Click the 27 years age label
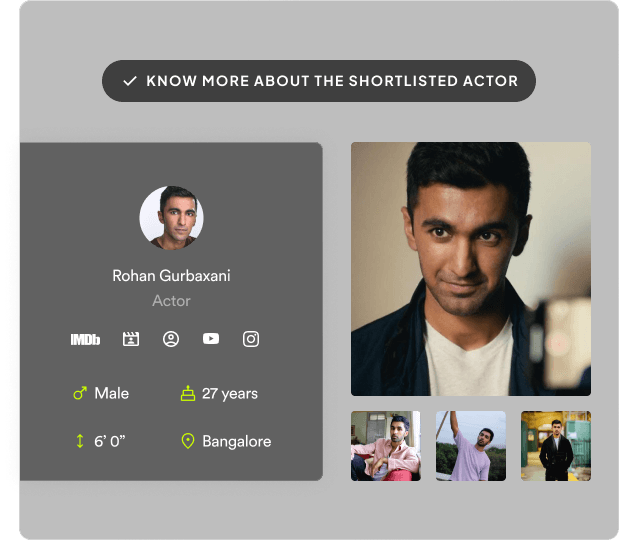 coord(230,394)
